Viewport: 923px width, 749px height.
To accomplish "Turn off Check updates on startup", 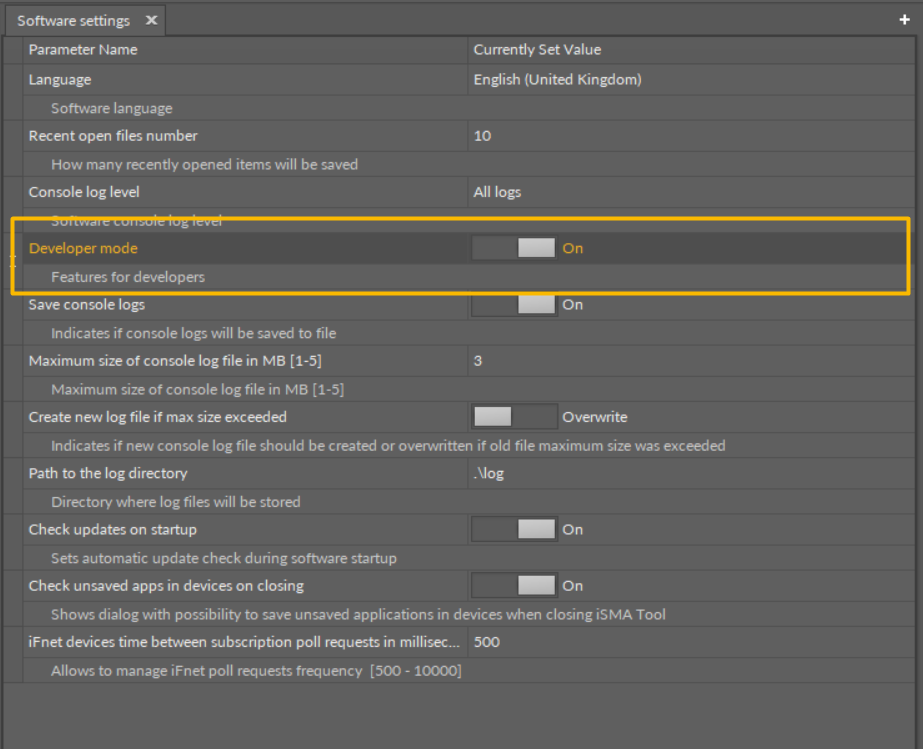I will (x=514, y=529).
